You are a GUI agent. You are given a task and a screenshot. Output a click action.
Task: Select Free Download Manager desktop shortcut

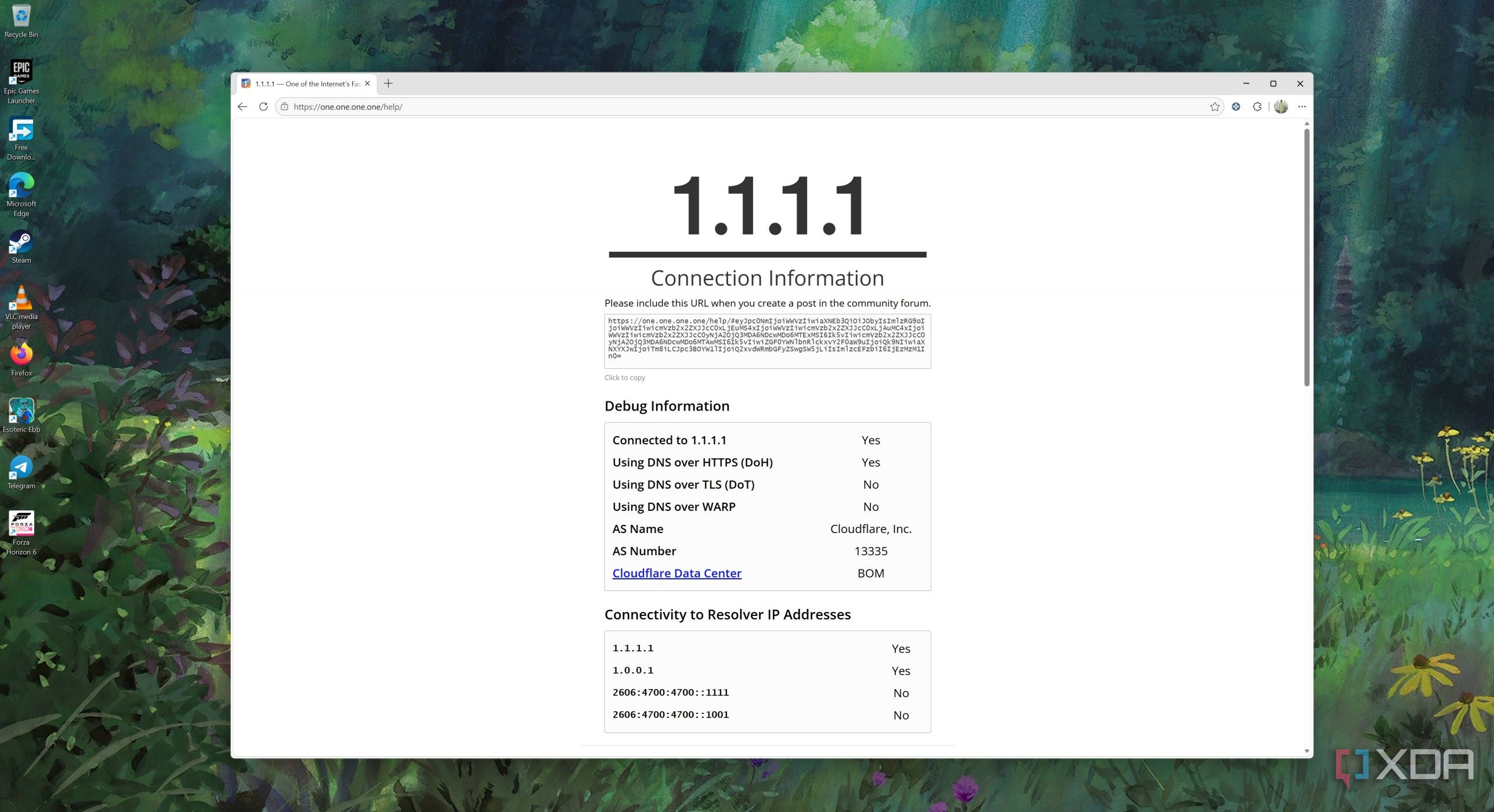21,138
